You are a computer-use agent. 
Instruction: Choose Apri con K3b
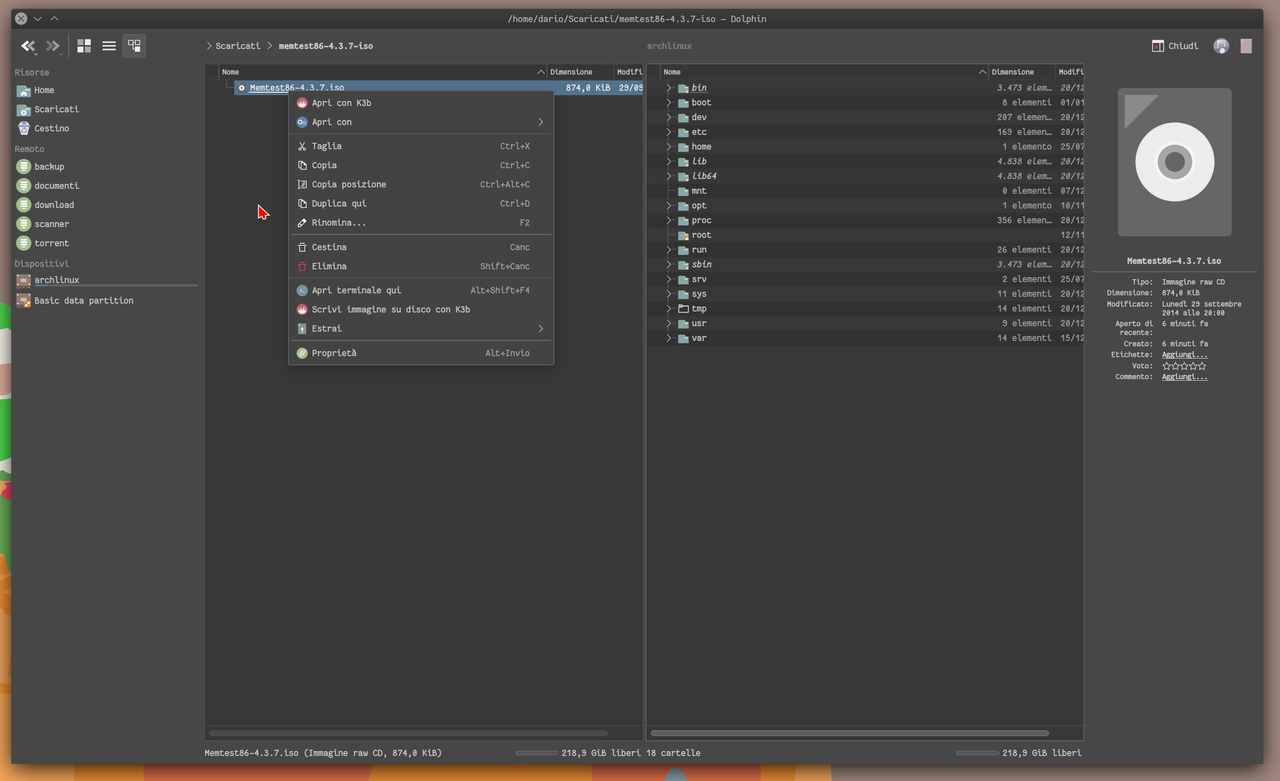pyautogui.click(x=421, y=103)
